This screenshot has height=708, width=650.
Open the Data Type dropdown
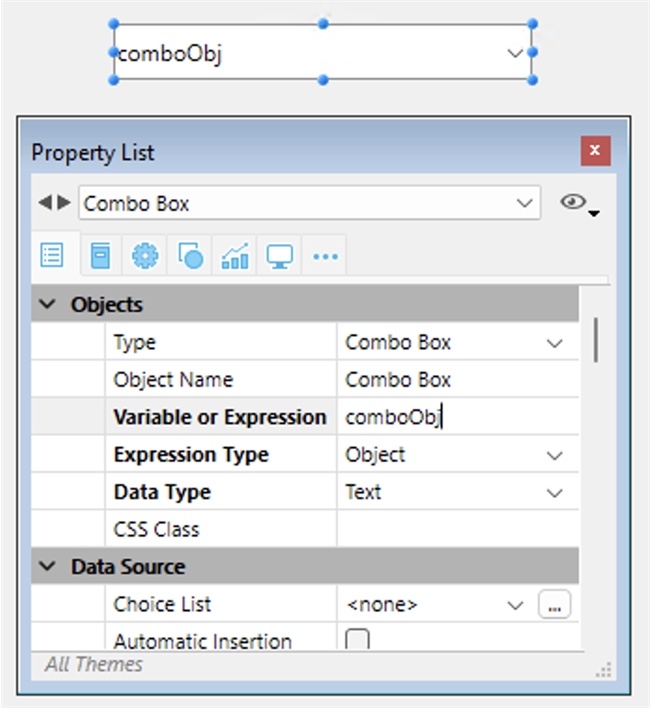coord(555,493)
